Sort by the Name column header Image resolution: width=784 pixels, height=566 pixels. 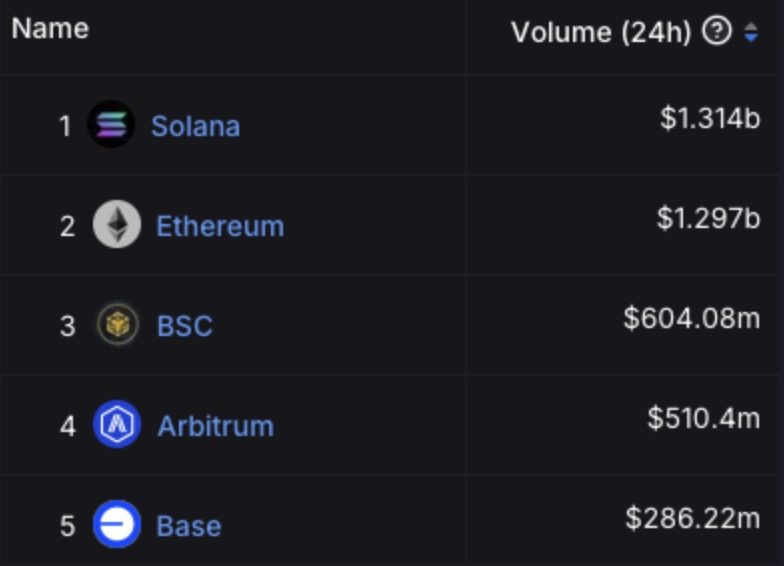click(x=50, y=28)
